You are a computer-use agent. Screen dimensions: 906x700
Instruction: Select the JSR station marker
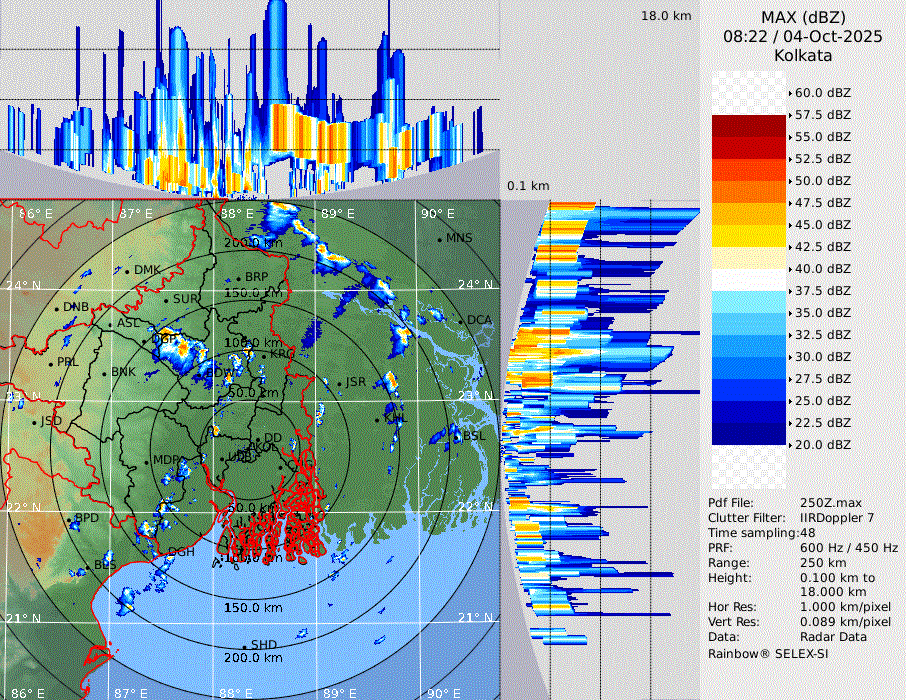coord(340,383)
